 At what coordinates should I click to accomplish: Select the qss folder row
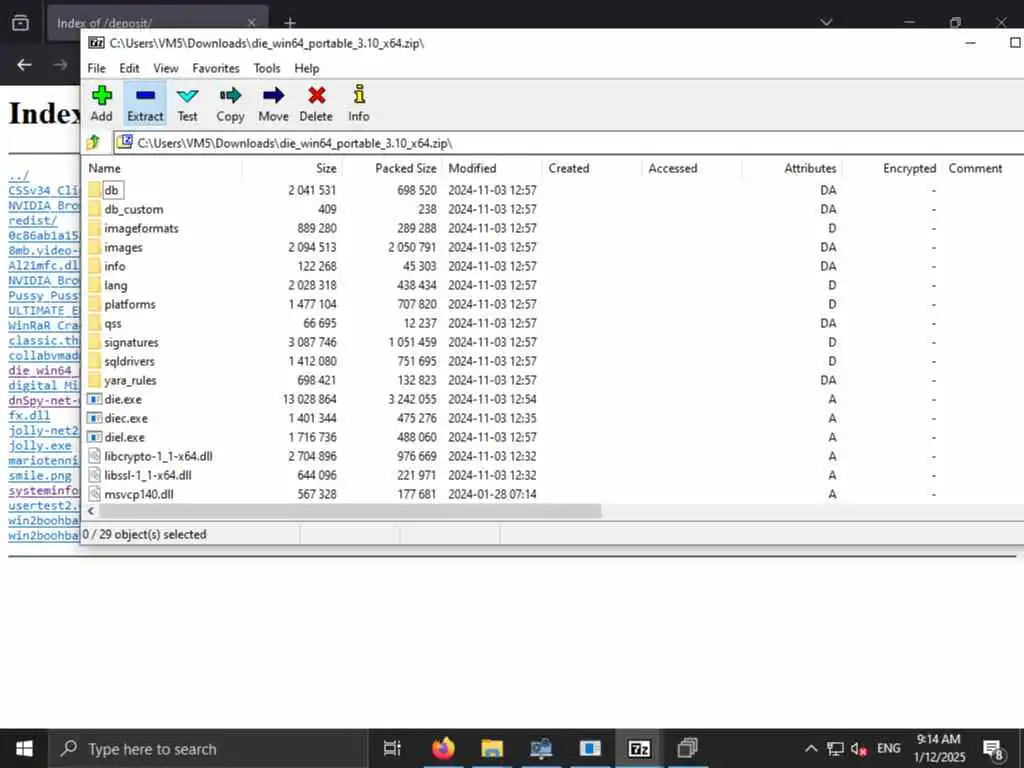pos(554,323)
